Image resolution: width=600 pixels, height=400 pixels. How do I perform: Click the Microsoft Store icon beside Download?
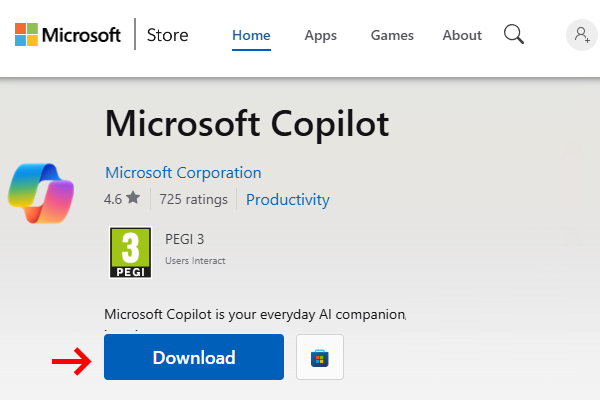coord(320,358)
